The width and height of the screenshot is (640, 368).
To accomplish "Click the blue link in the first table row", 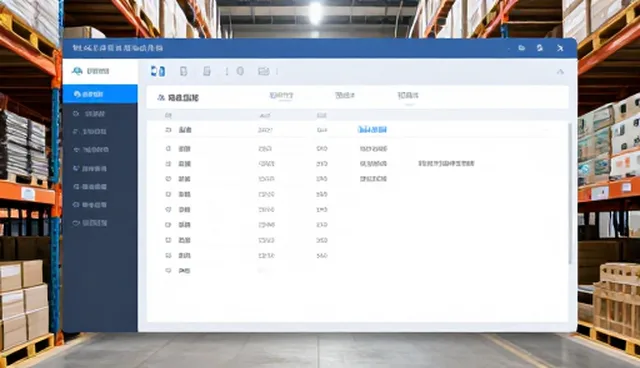I will (x=372, y=130).
